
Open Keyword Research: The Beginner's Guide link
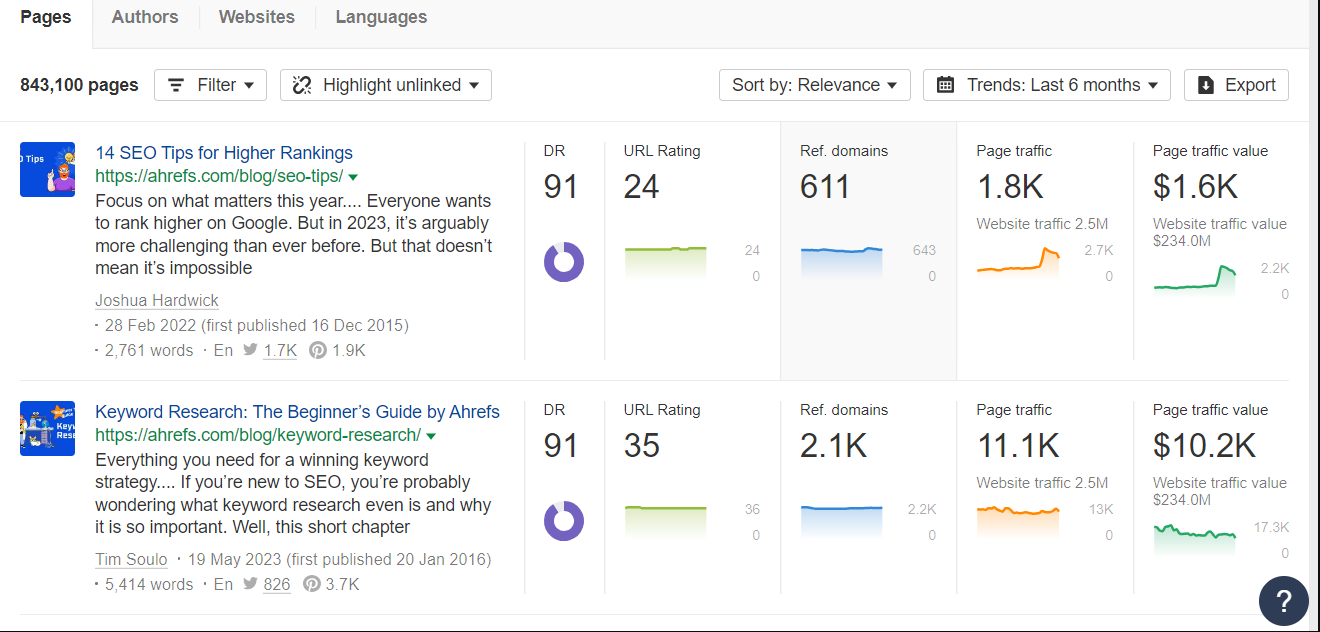coord(297,412)
